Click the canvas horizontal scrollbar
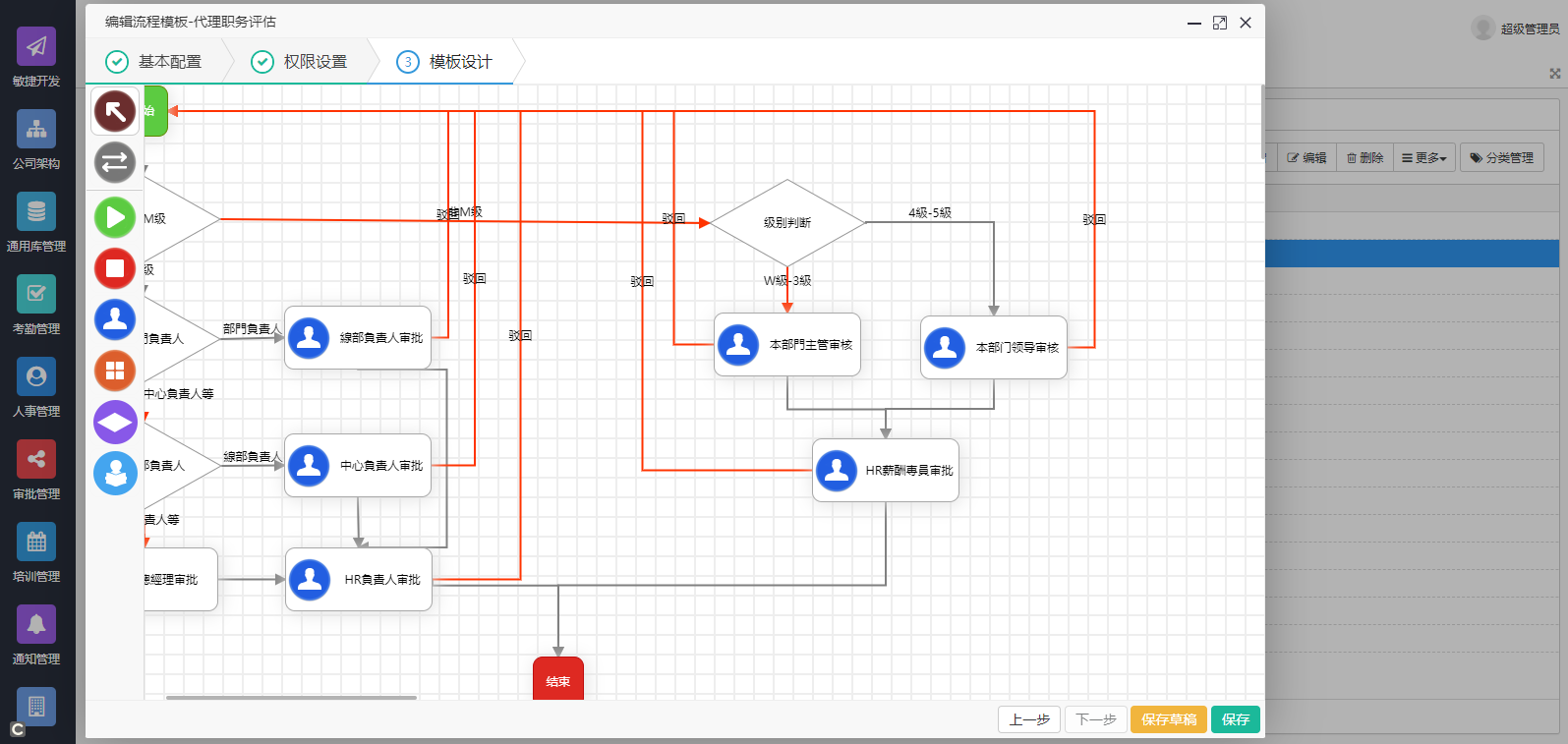This screenshot has height=744, width=1568. [291, 698]
